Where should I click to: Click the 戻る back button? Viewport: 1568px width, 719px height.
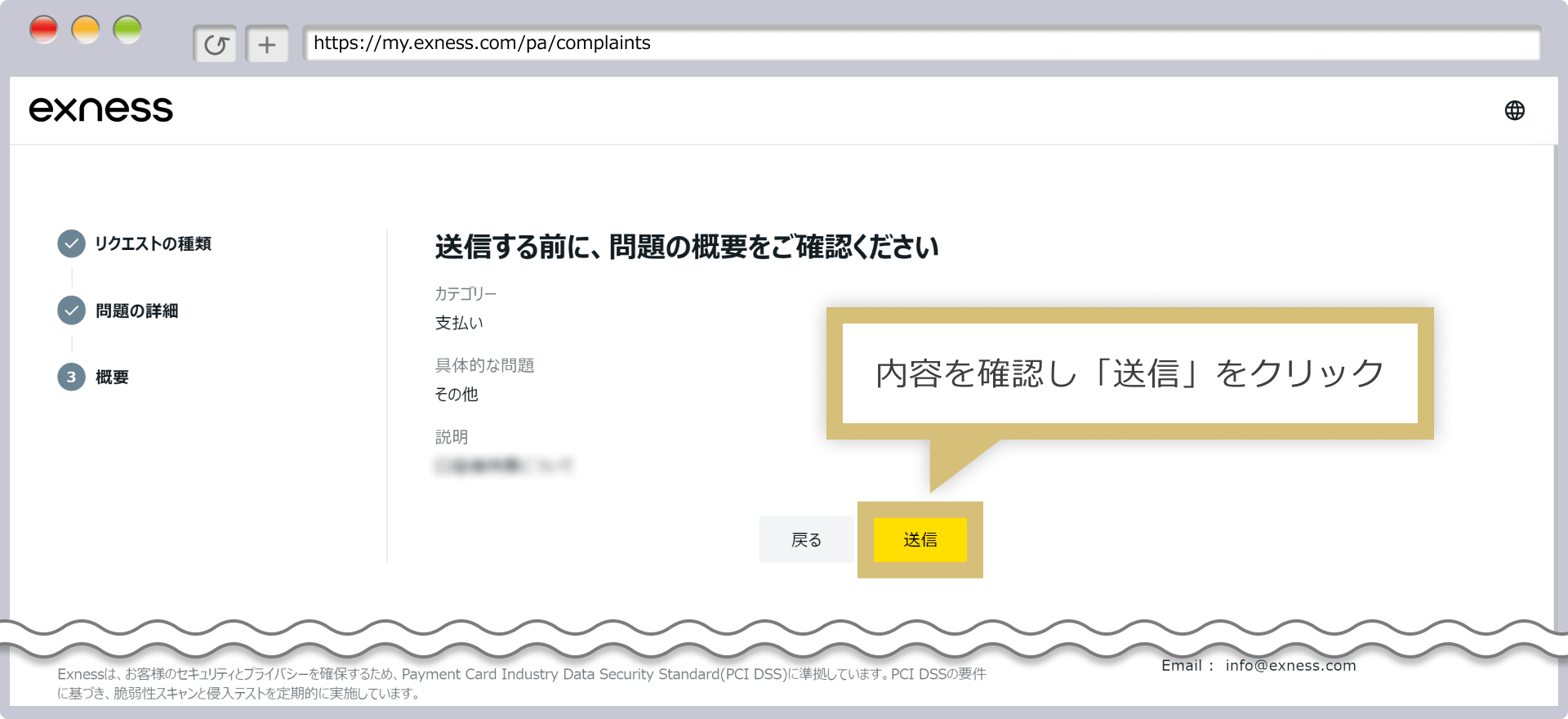pyautogui.click(x=806, y=540)
